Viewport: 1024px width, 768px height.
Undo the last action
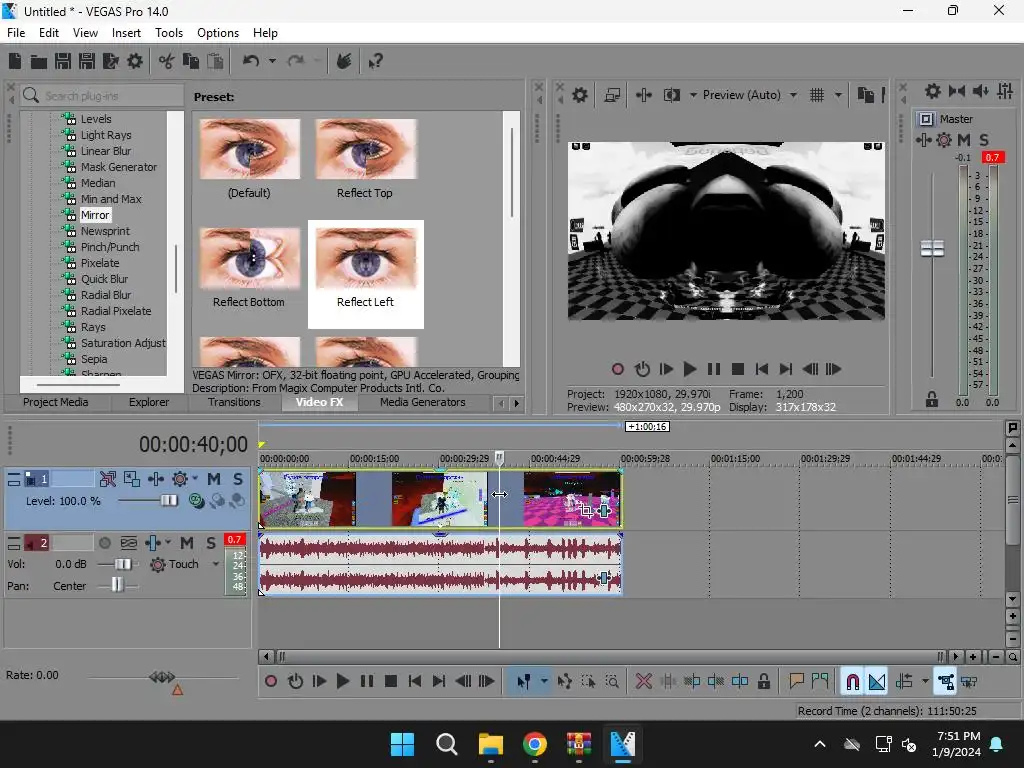coord(251,61)
